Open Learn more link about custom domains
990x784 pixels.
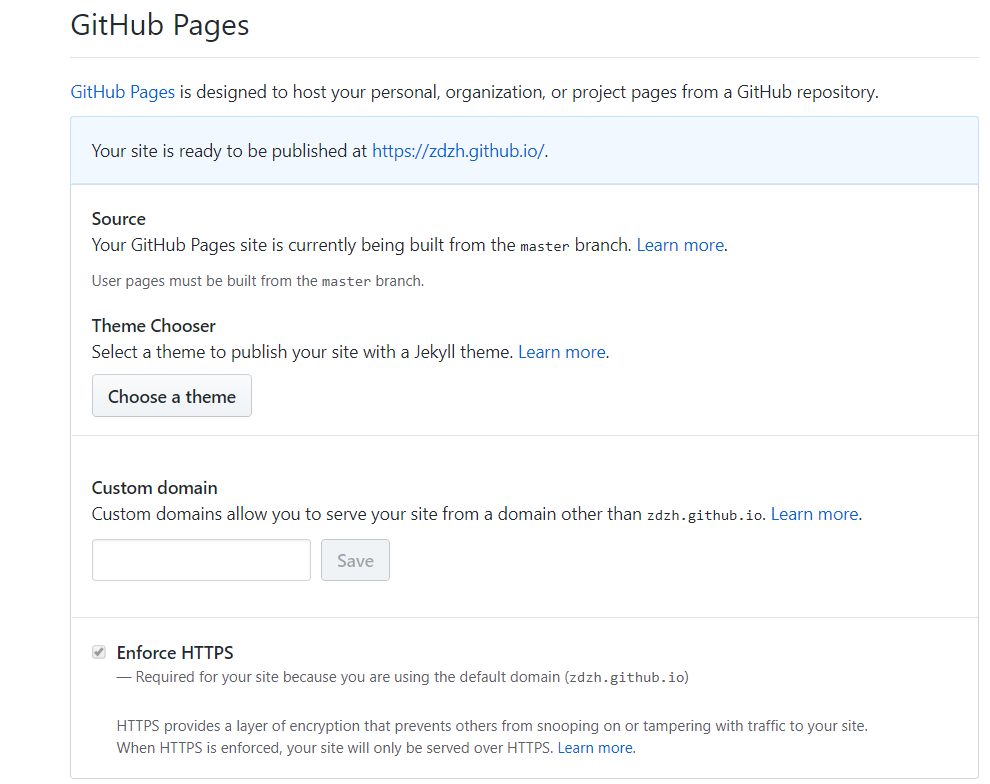[x=814, y=514]
